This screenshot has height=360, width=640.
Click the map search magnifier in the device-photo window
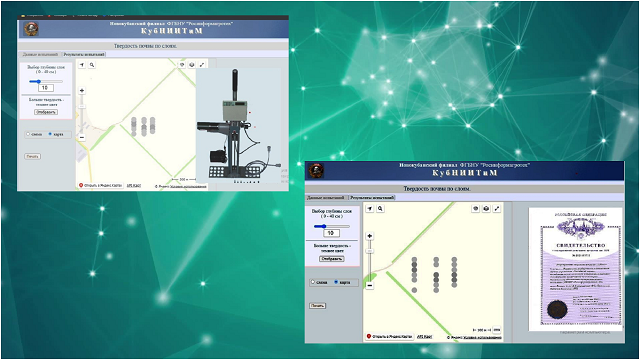pyautogui.click(x=92, y=64)
